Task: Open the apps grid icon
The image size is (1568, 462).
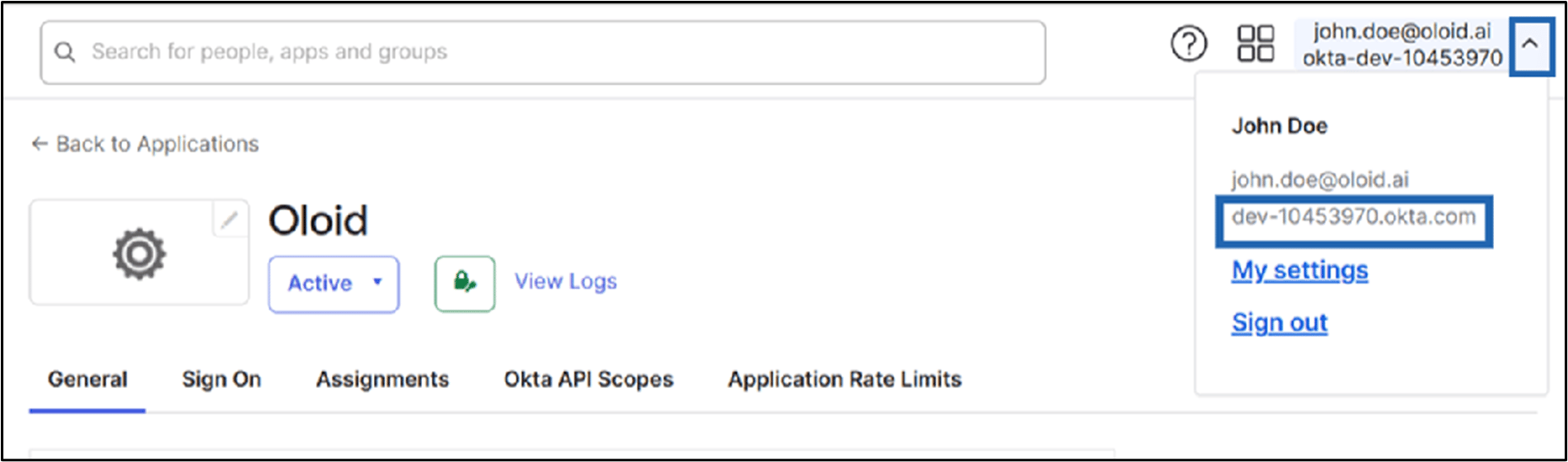Action: pos(1255,44)
